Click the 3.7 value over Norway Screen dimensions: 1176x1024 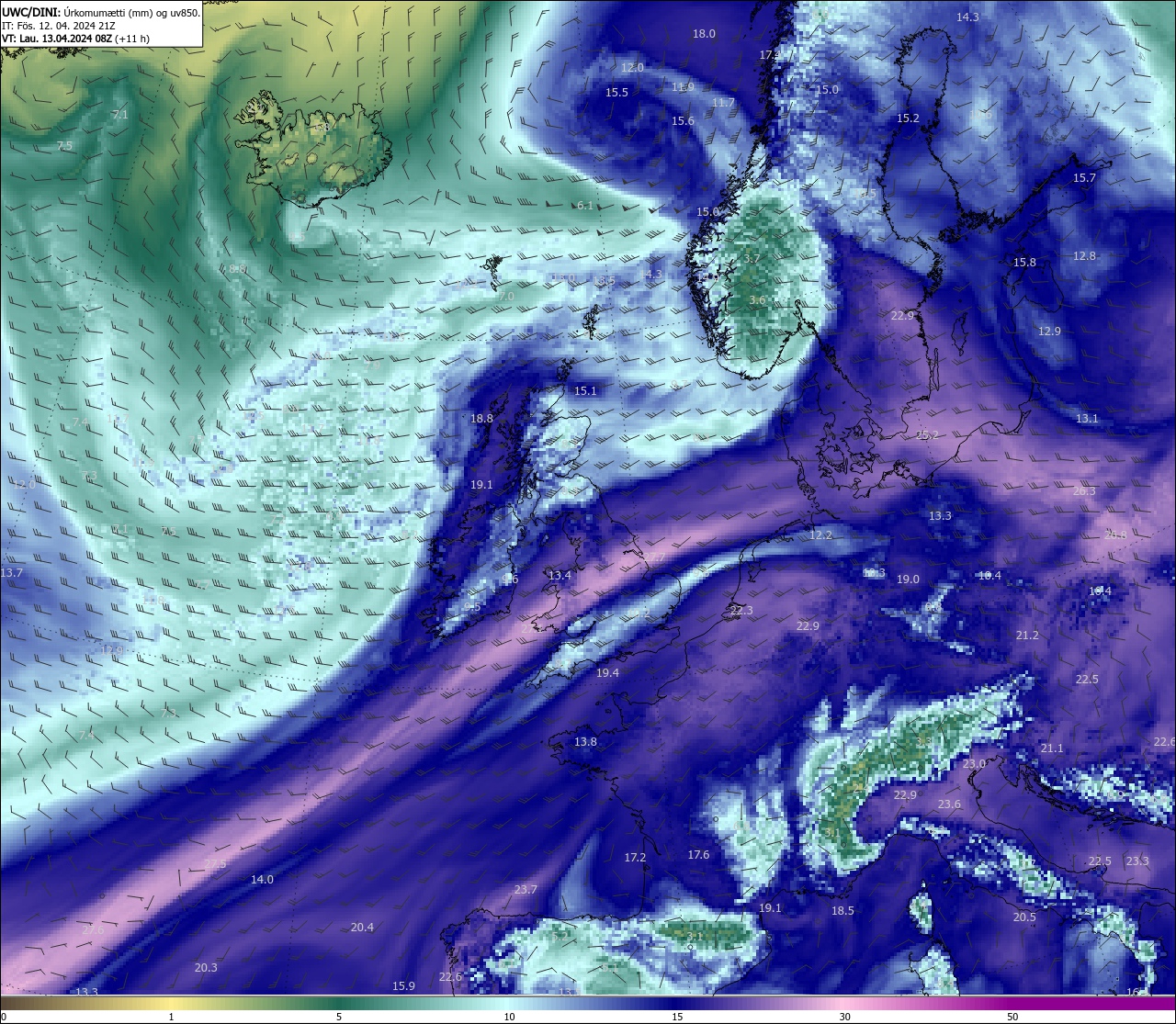coord(752,260)
